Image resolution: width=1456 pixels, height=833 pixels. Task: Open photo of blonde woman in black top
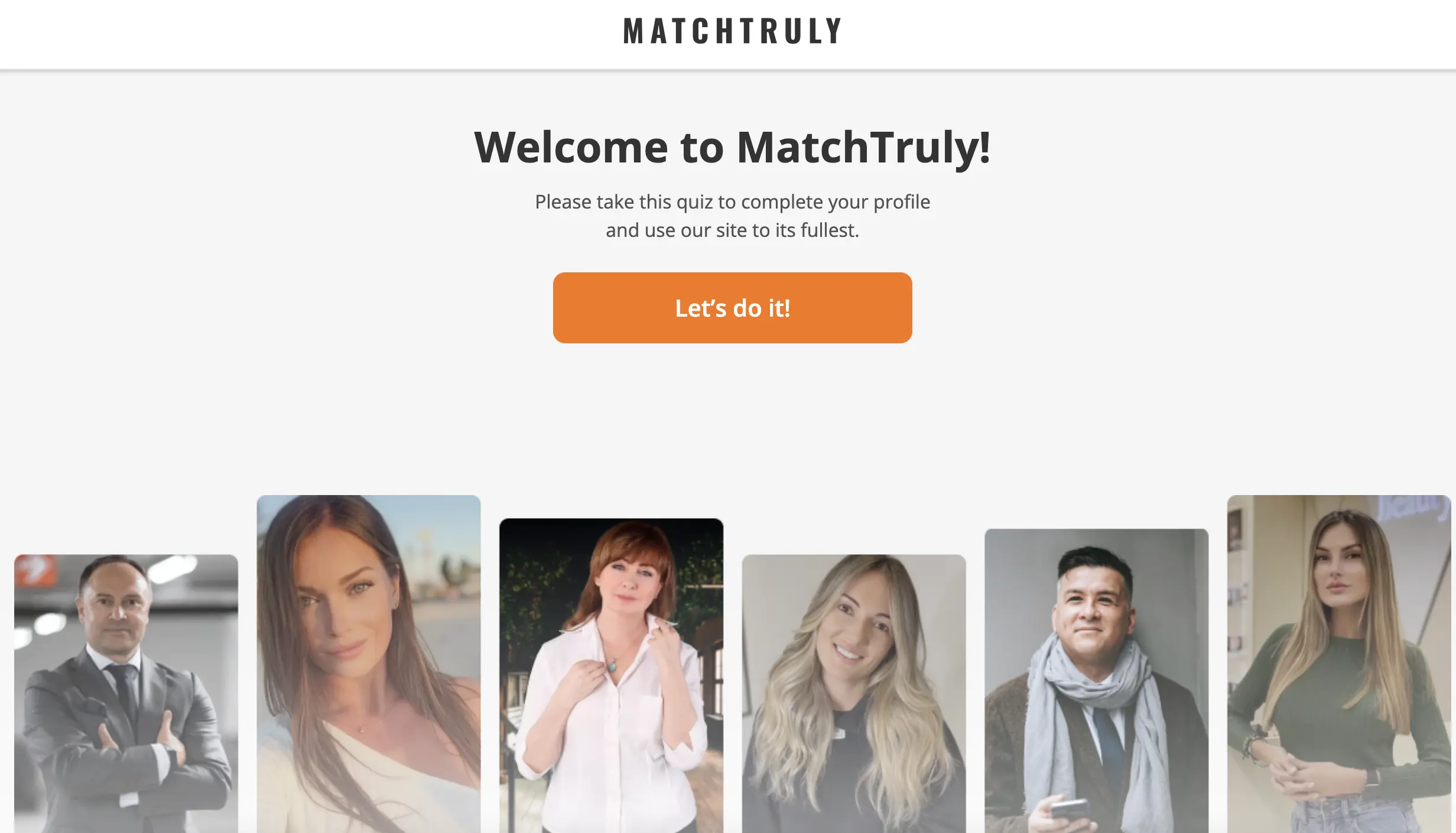[854, 694]
